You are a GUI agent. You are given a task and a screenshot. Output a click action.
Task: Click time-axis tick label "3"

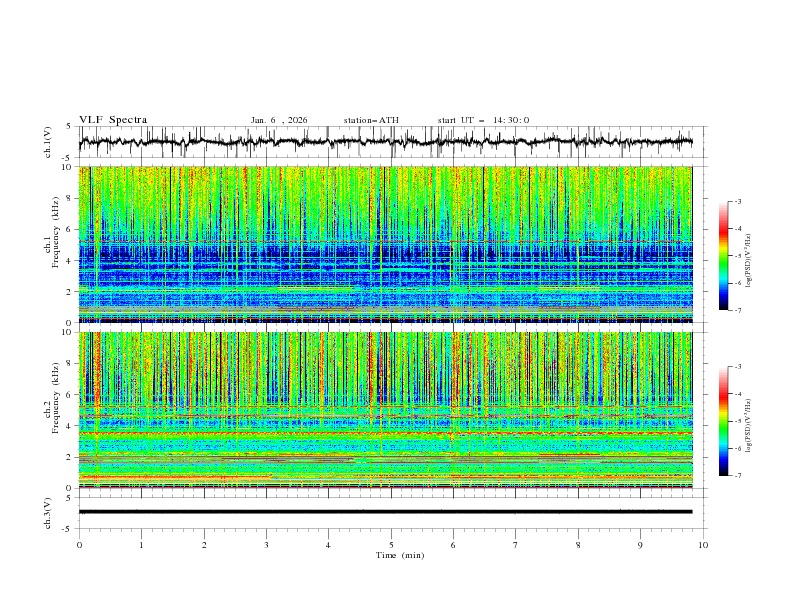click(x=266, y=545)
